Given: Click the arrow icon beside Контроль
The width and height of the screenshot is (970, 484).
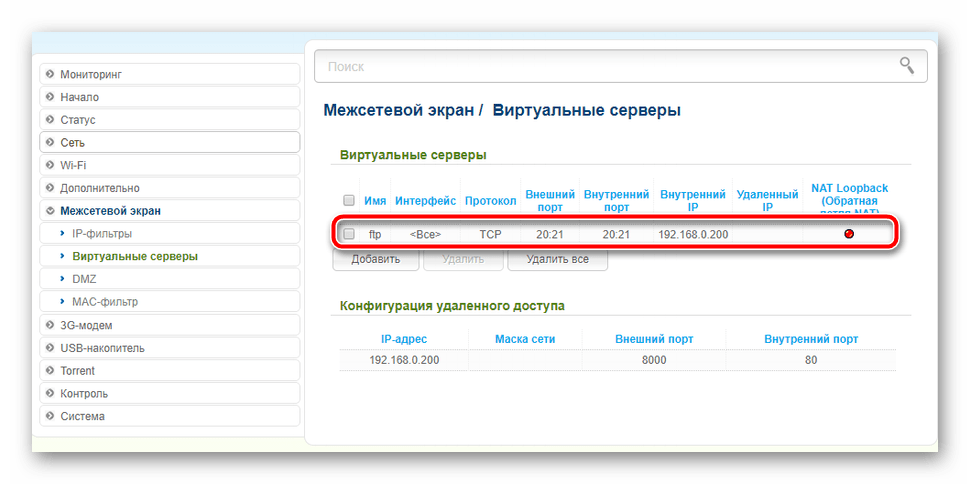Looking at the screenshot, I should pyautogui.click(x=50, y=393).
